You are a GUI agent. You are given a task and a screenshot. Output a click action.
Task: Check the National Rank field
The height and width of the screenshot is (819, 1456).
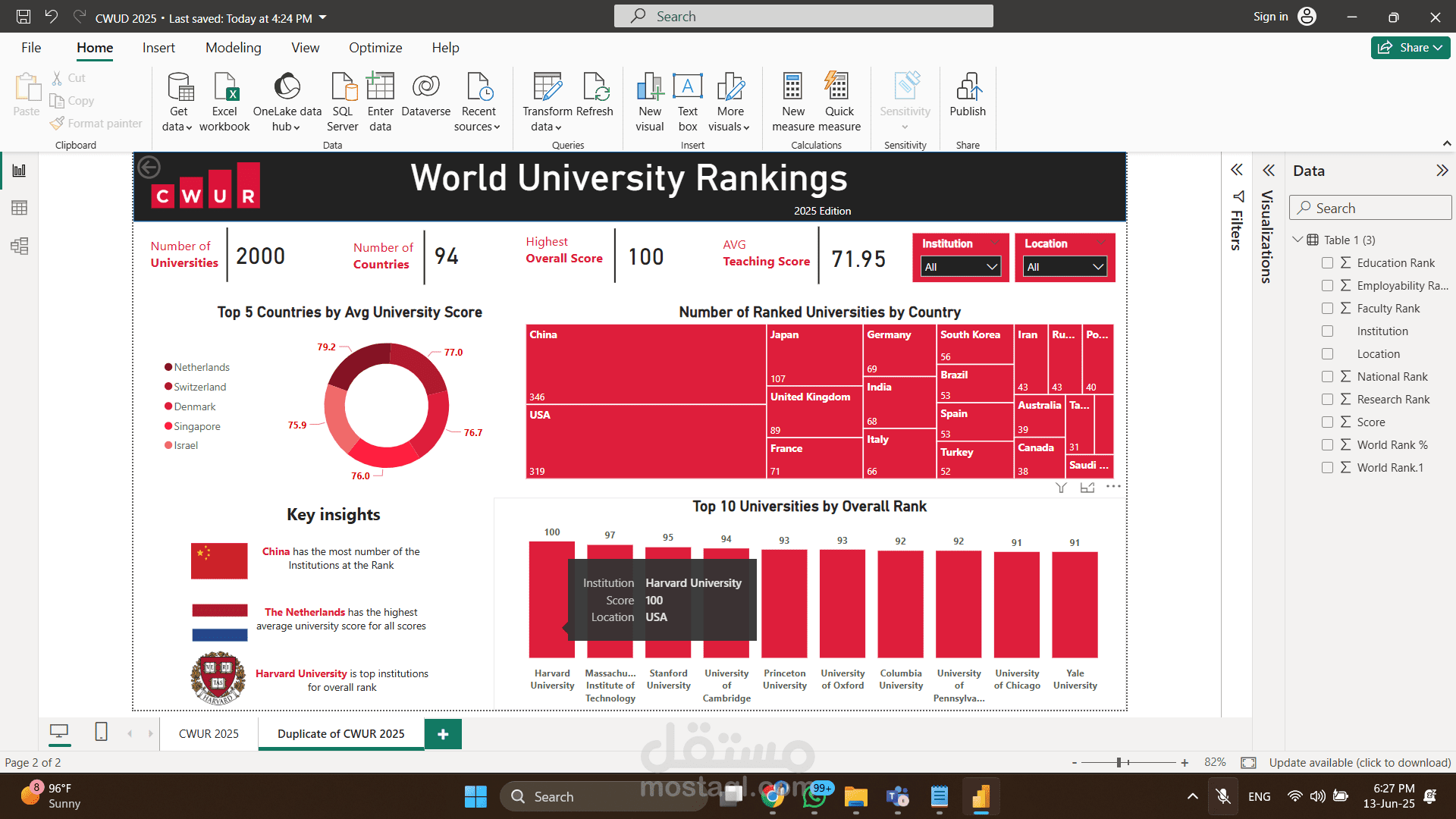click(x=1327, y=377)
